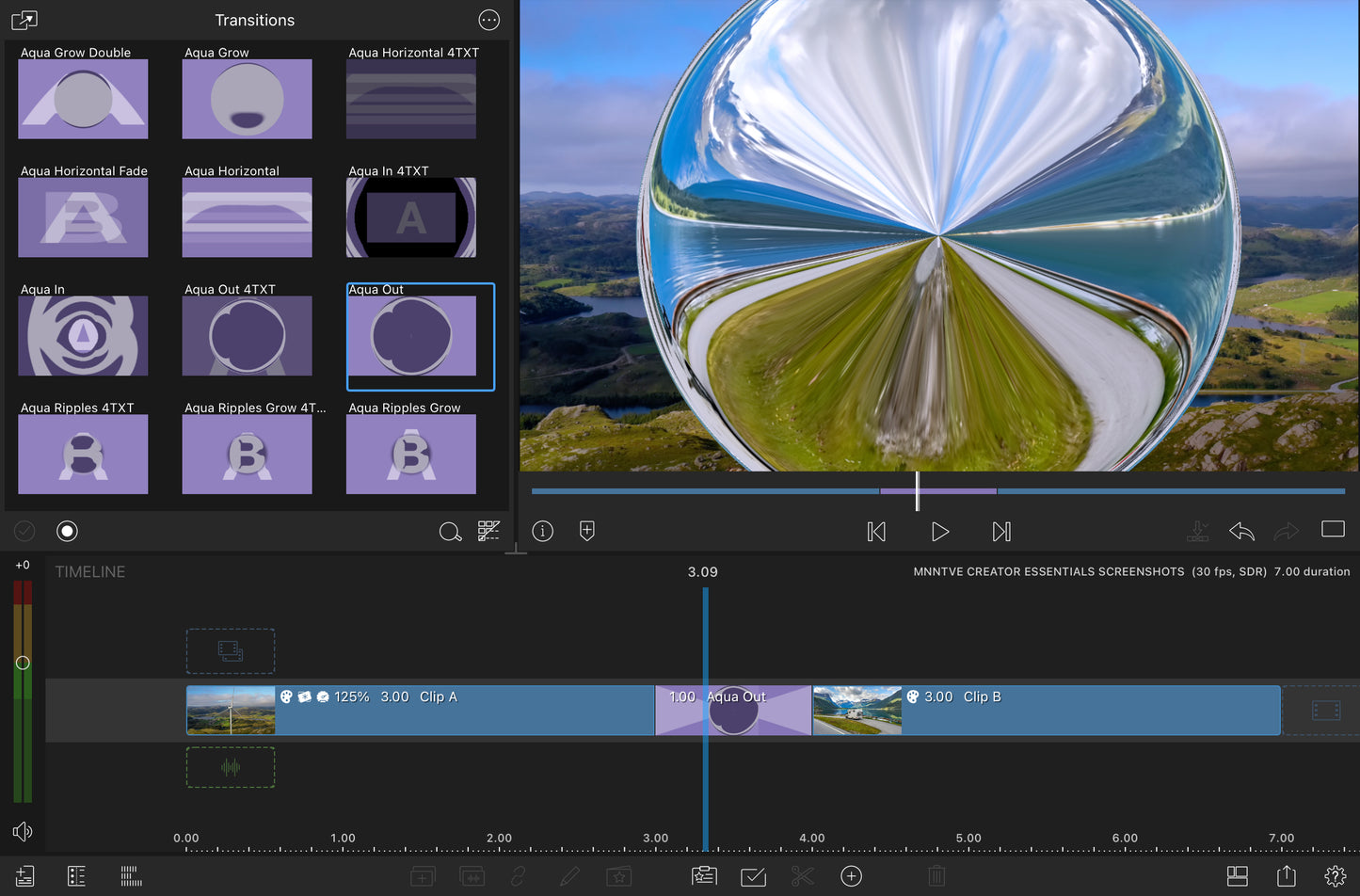This screenshot has width=1360, height=896.
Task: Open the export/share icon
Action: pyautogui.click(x=1287, y=876)
